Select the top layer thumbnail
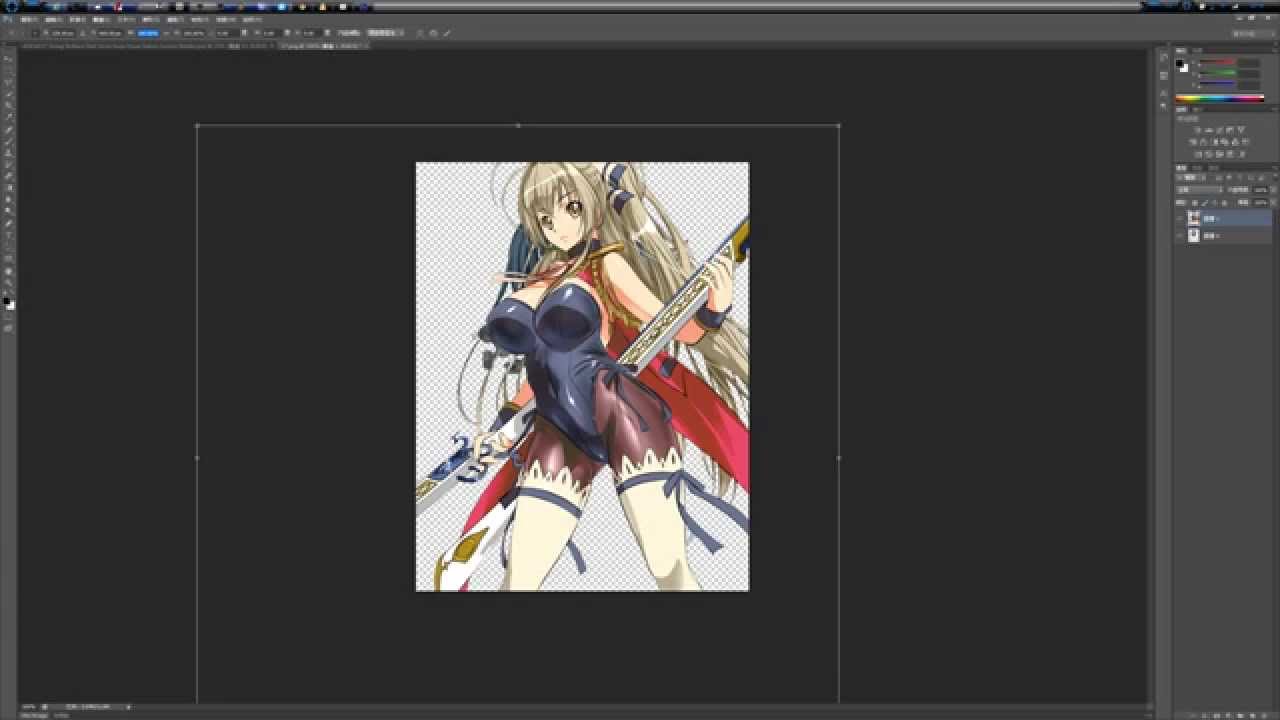Screen dimensions: 1280x720 [1193, 218]
